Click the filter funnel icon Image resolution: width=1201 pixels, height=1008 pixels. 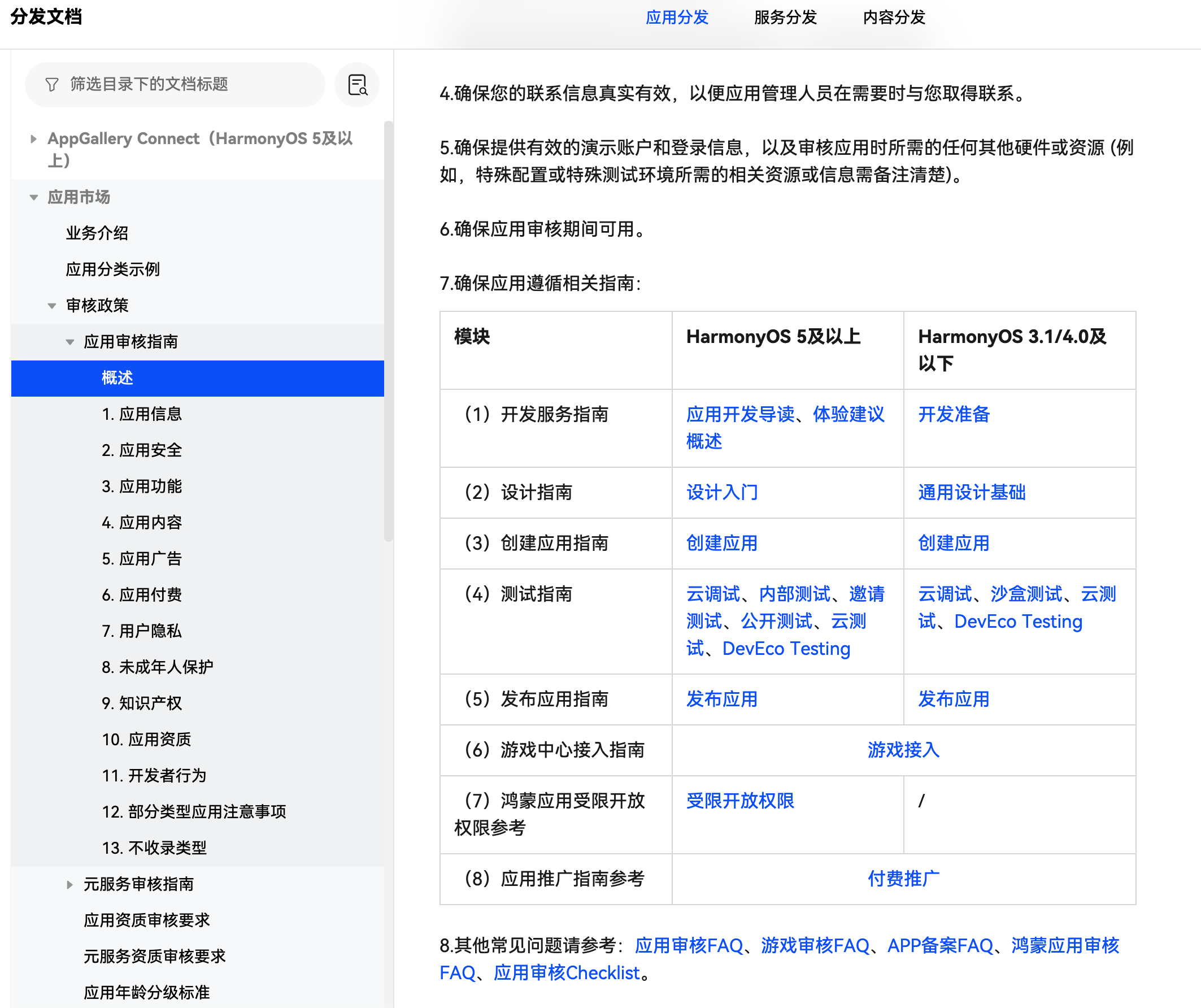click(51, 85)
